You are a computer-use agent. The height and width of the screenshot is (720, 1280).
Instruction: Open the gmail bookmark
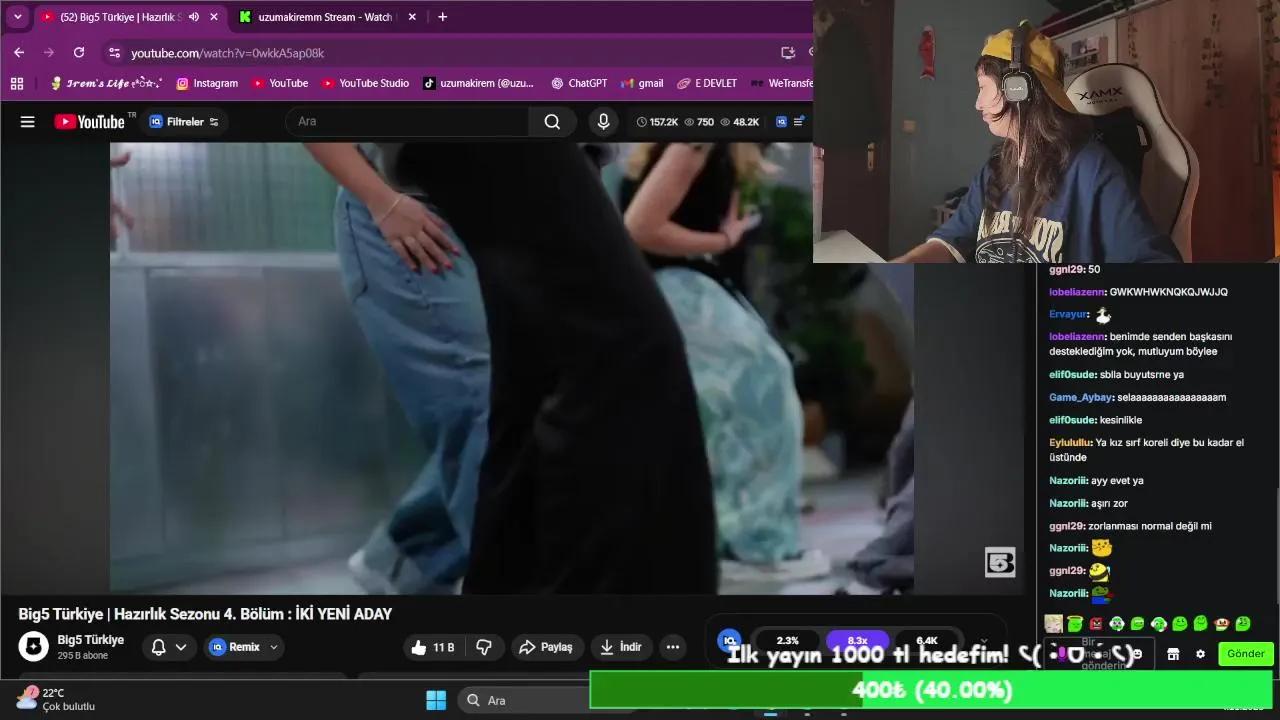click(642, 84)
